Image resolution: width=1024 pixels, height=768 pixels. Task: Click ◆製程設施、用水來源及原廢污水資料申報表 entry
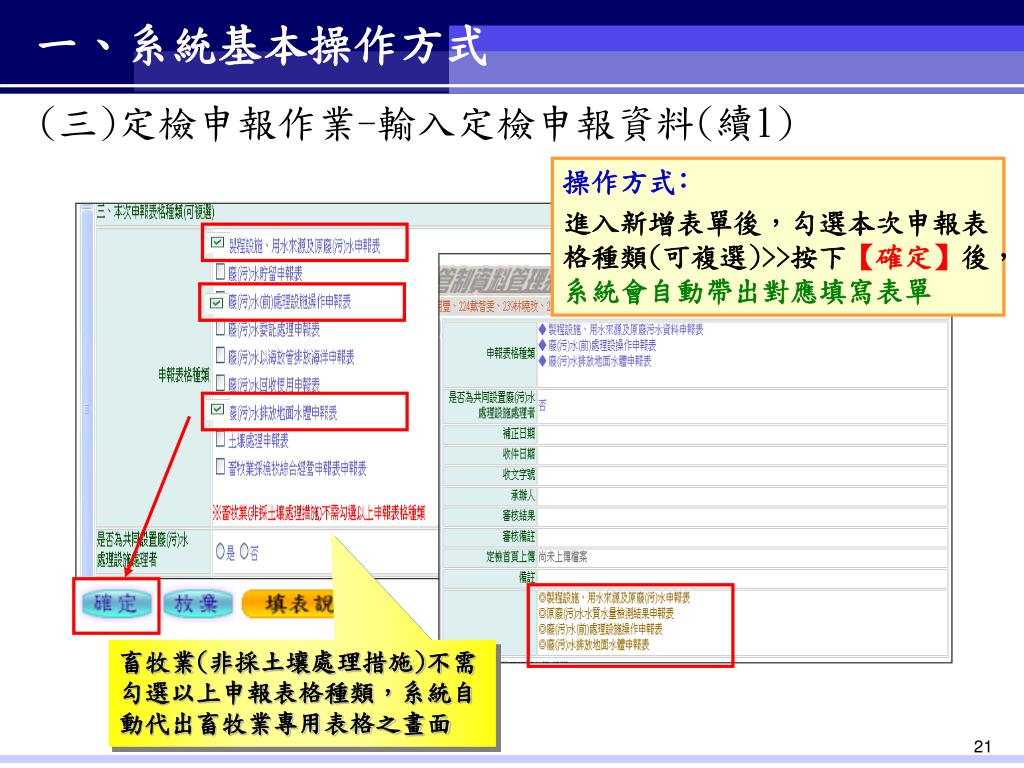point(620,330)
